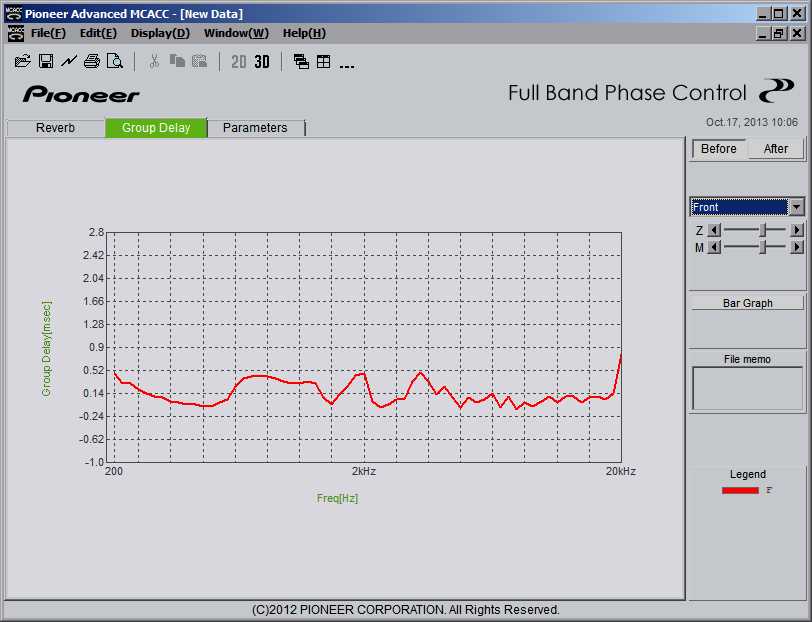Minimize the inner New Data document window
The height and width of the screenshot is (622, 812).
coord(762,34)
